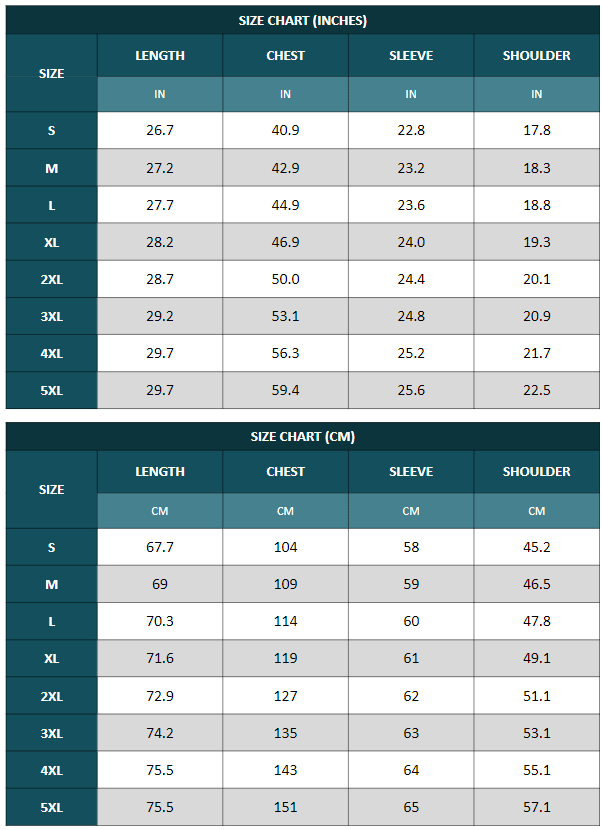Click the 49.1 shoulder cell
602x830 pixels.
point(537,658)
